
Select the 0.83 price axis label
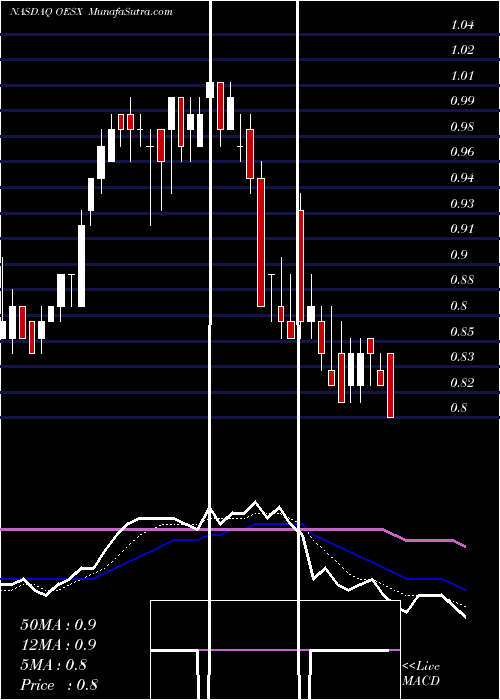tap(462, 357)
